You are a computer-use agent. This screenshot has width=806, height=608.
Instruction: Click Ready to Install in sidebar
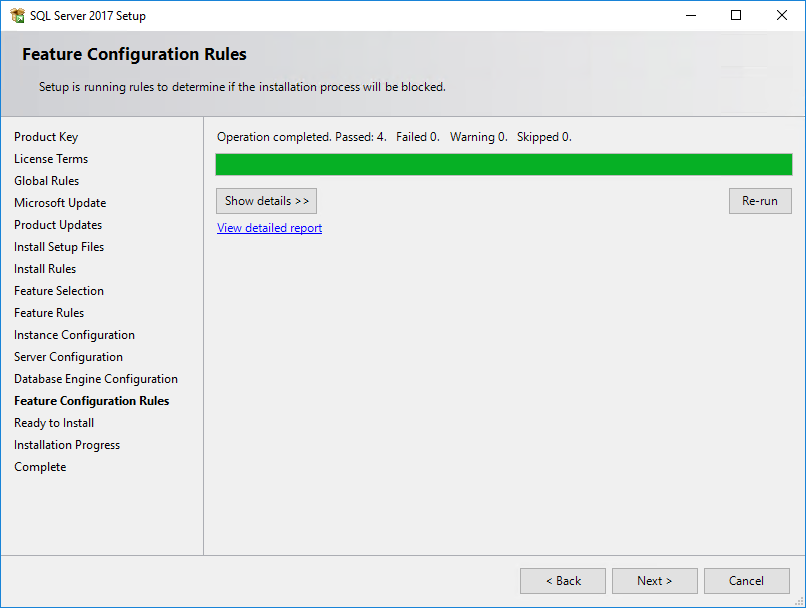click(54, 423)
